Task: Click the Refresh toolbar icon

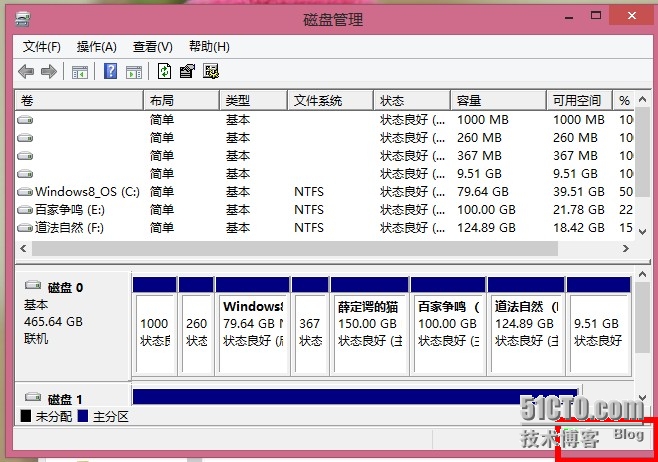Action: (165, 71)
